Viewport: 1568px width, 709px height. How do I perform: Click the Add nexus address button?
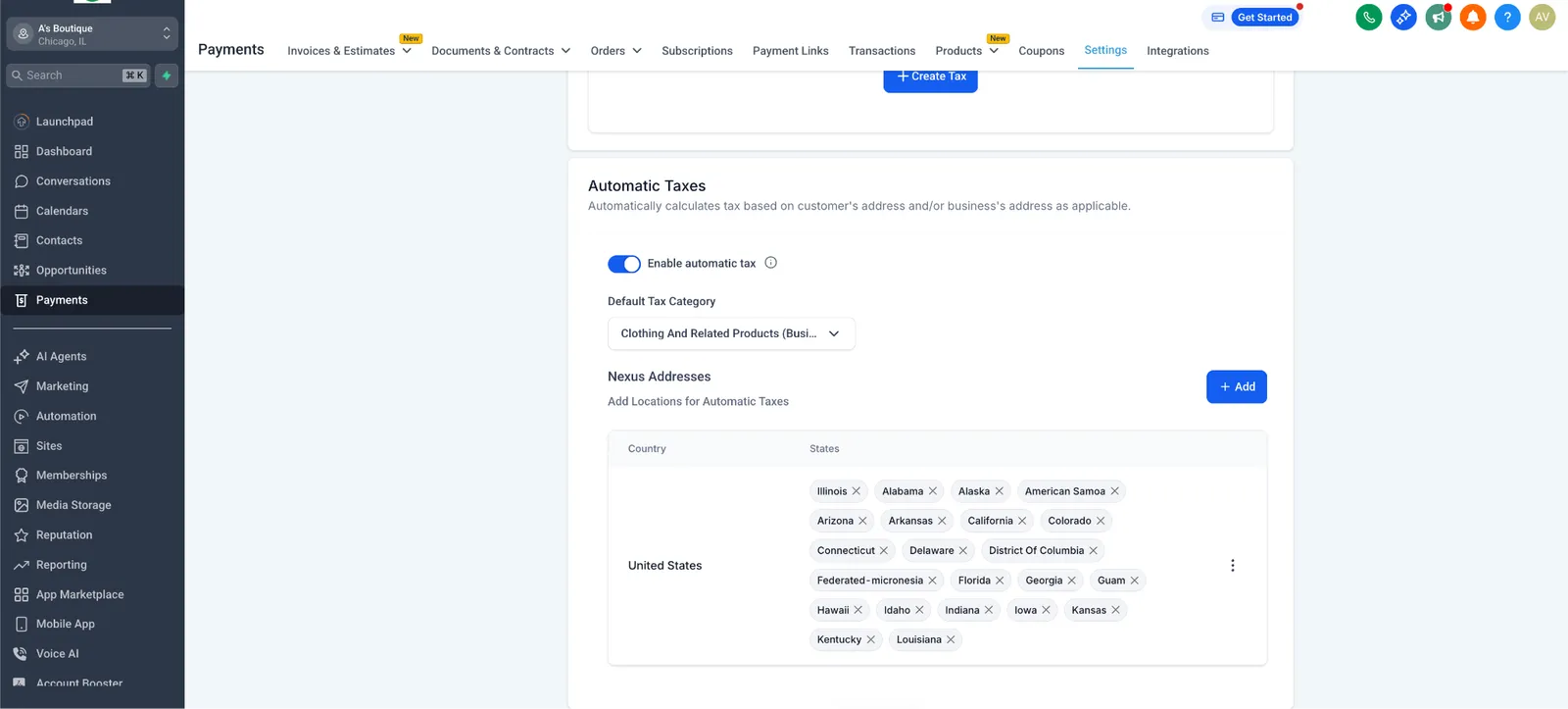click(1237, 386)
